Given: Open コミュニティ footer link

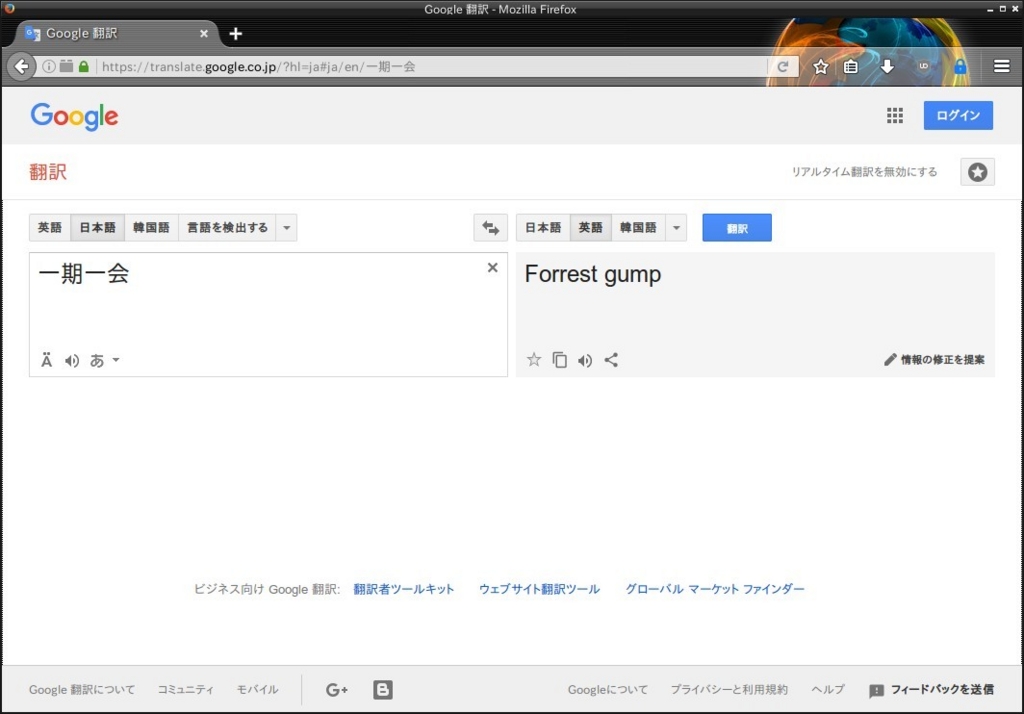Looking at the screenshot, I should click(x=185, y=689).
